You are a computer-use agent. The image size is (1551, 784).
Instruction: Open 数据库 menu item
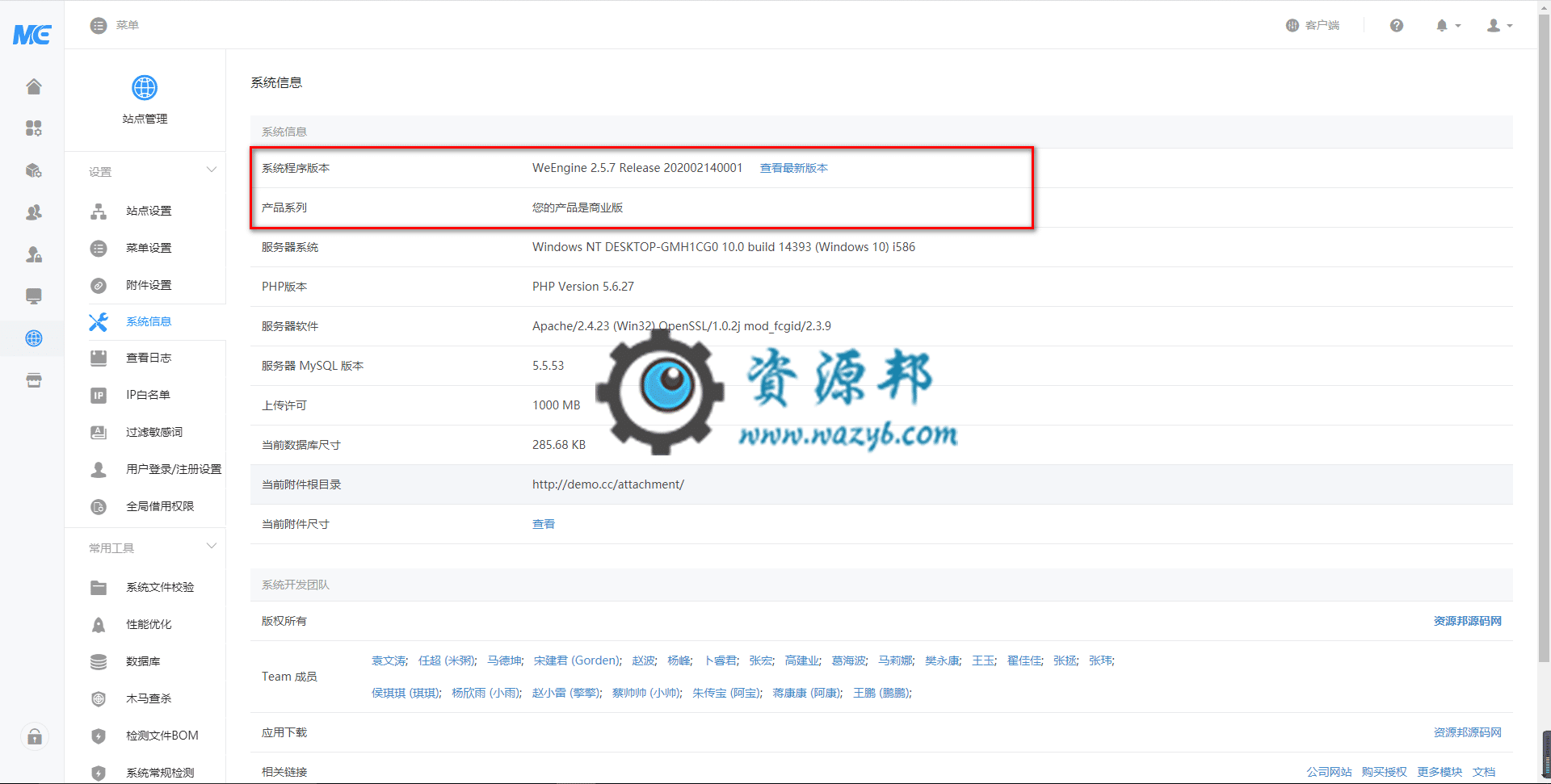click(143, 661)
